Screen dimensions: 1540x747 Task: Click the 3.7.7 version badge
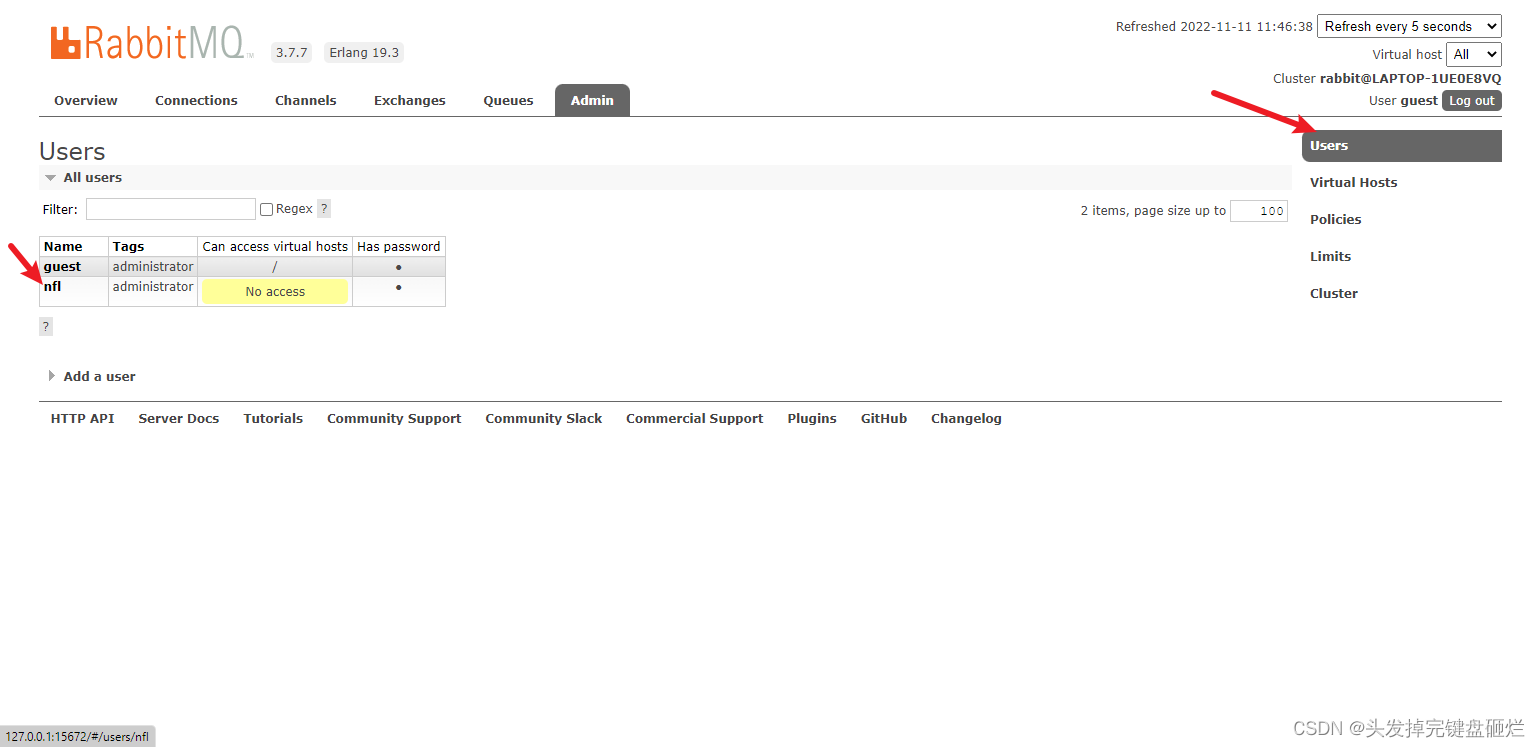coord(292,53)
